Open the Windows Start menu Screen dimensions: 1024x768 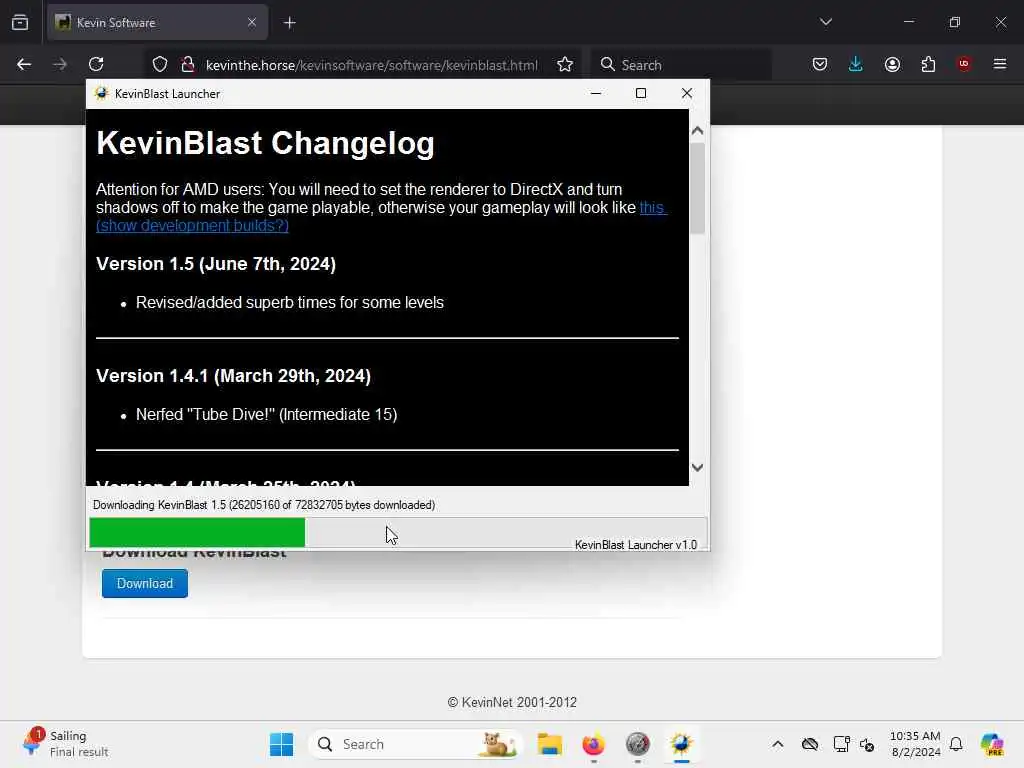281,744
